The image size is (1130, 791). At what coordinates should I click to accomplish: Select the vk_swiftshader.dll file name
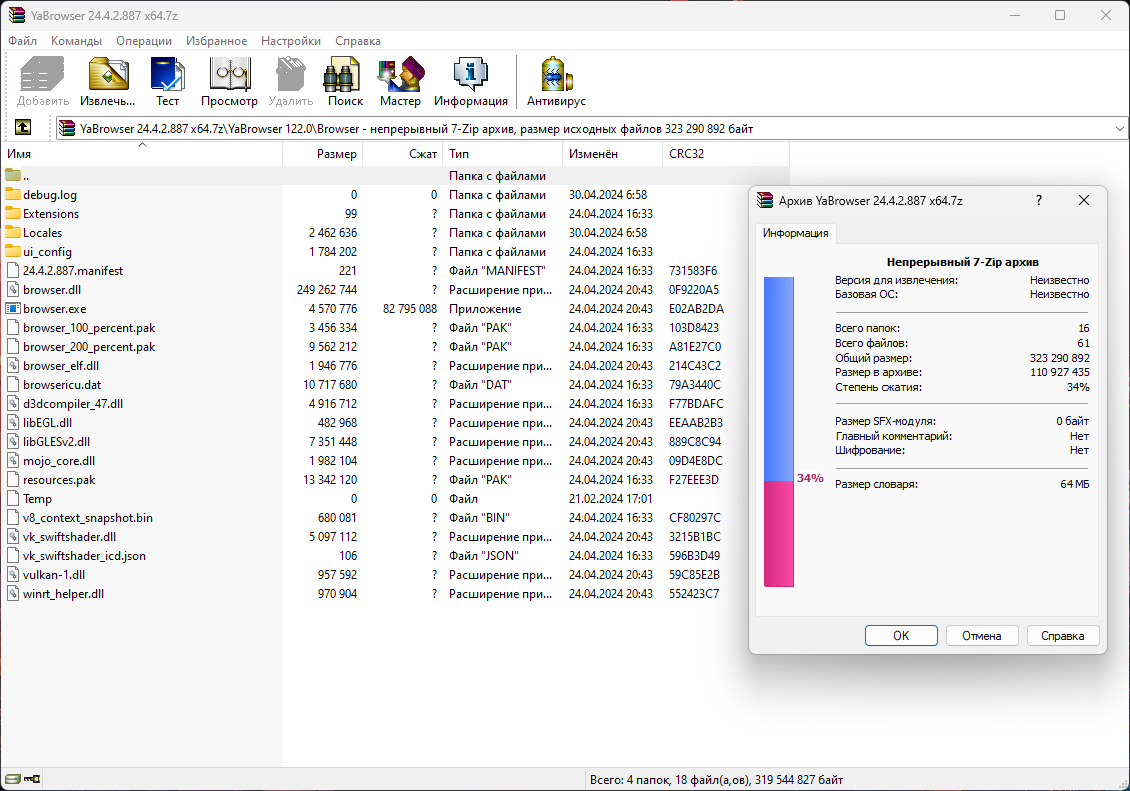[69, 537]
